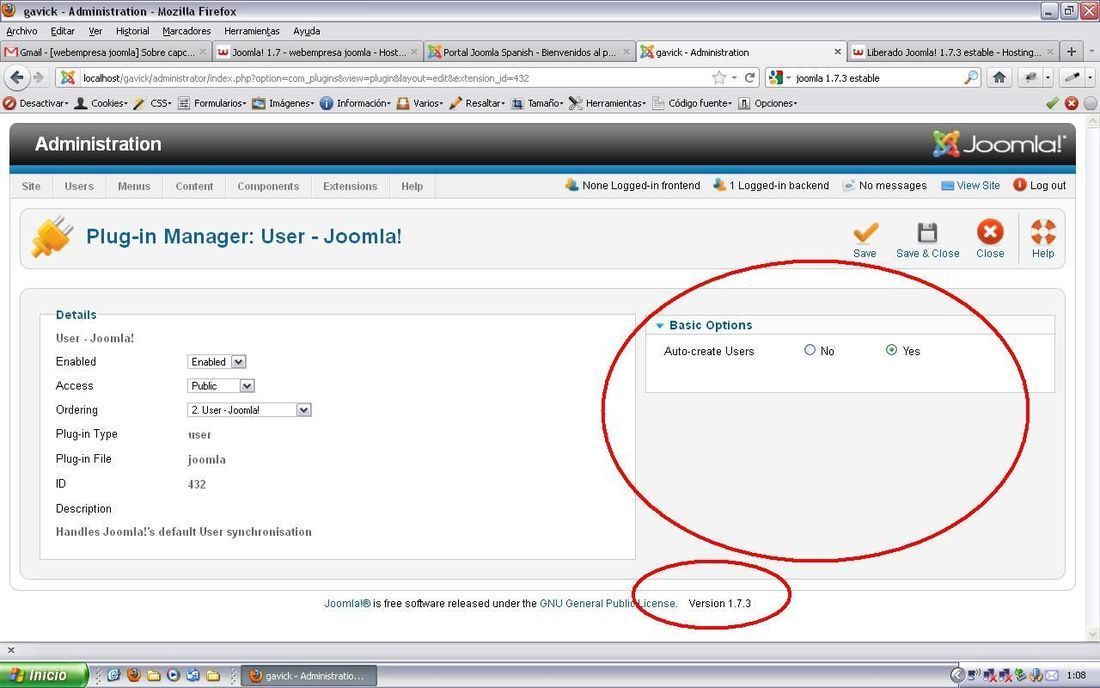Screen dimensions: 1100x688
Task: Click the red Close icon in toolbar
Action: [x=990, y=231]
